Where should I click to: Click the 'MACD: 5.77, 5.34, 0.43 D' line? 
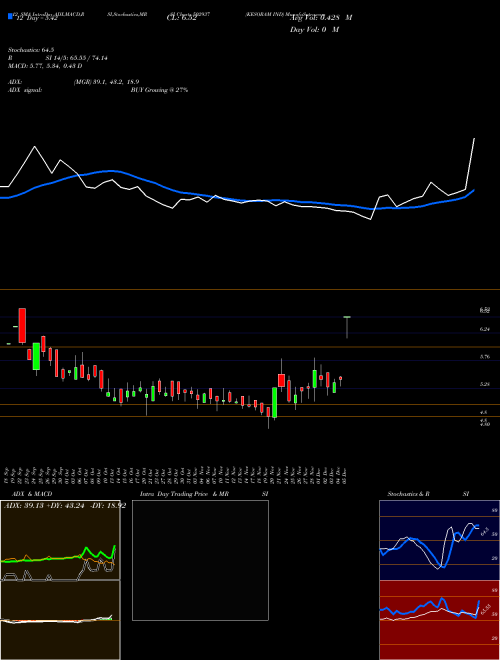pyautogui.click(x=45, y=66)
